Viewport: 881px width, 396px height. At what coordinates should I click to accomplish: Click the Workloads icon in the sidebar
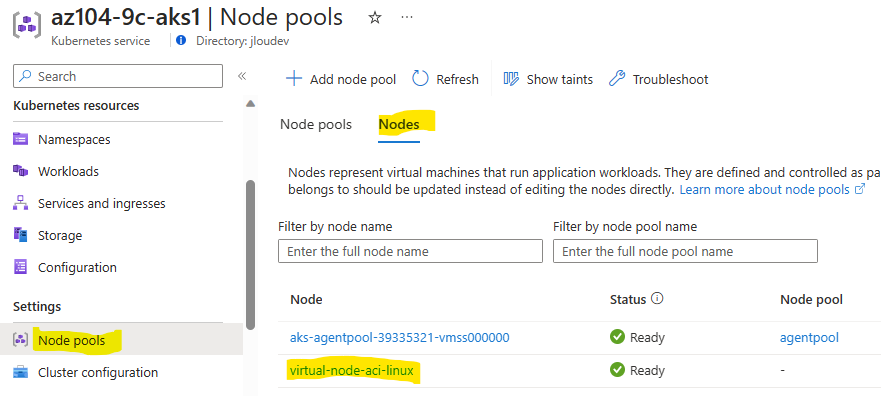coord(20,171)
